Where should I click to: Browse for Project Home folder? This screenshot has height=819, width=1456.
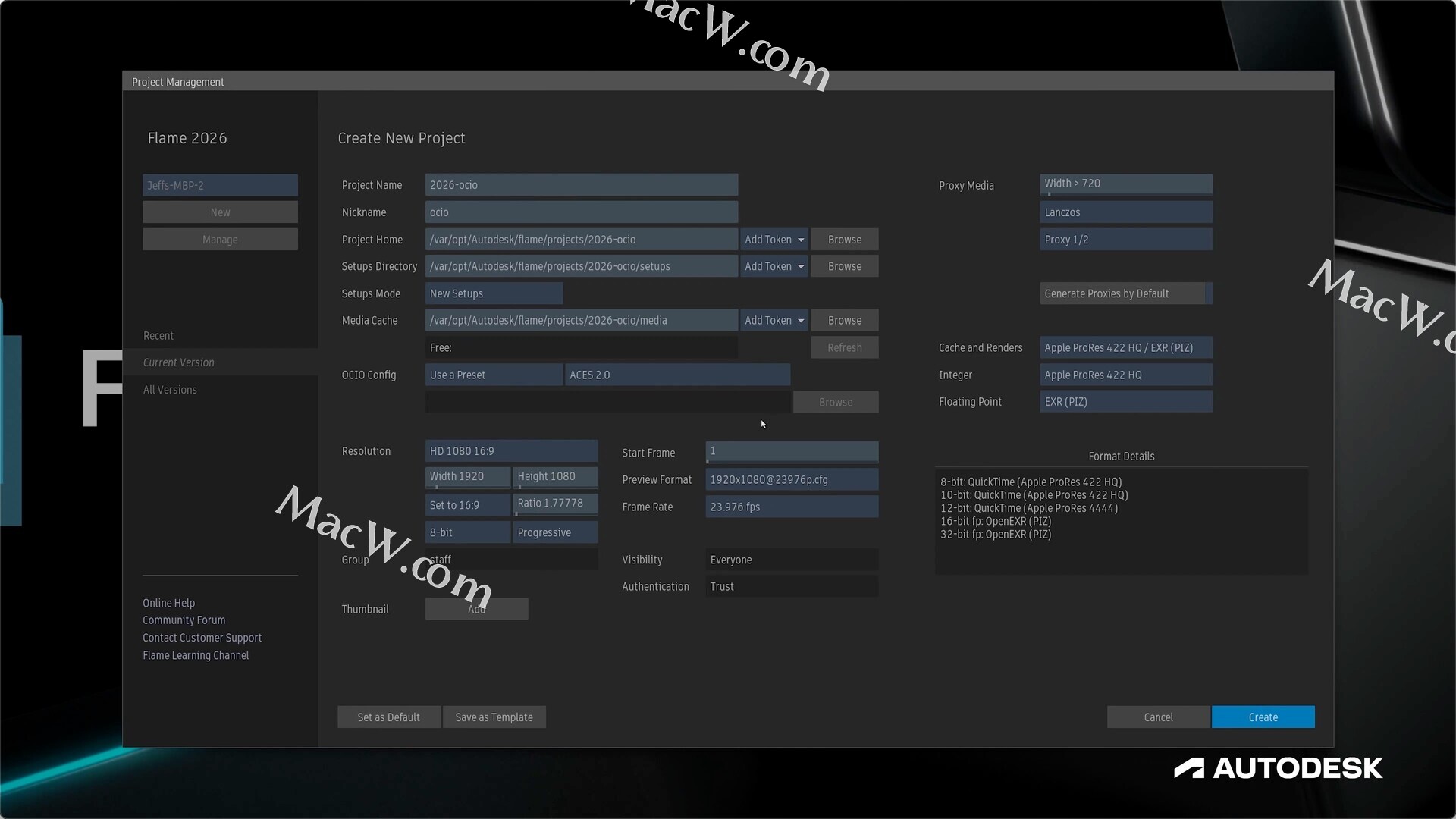[844, 240]
